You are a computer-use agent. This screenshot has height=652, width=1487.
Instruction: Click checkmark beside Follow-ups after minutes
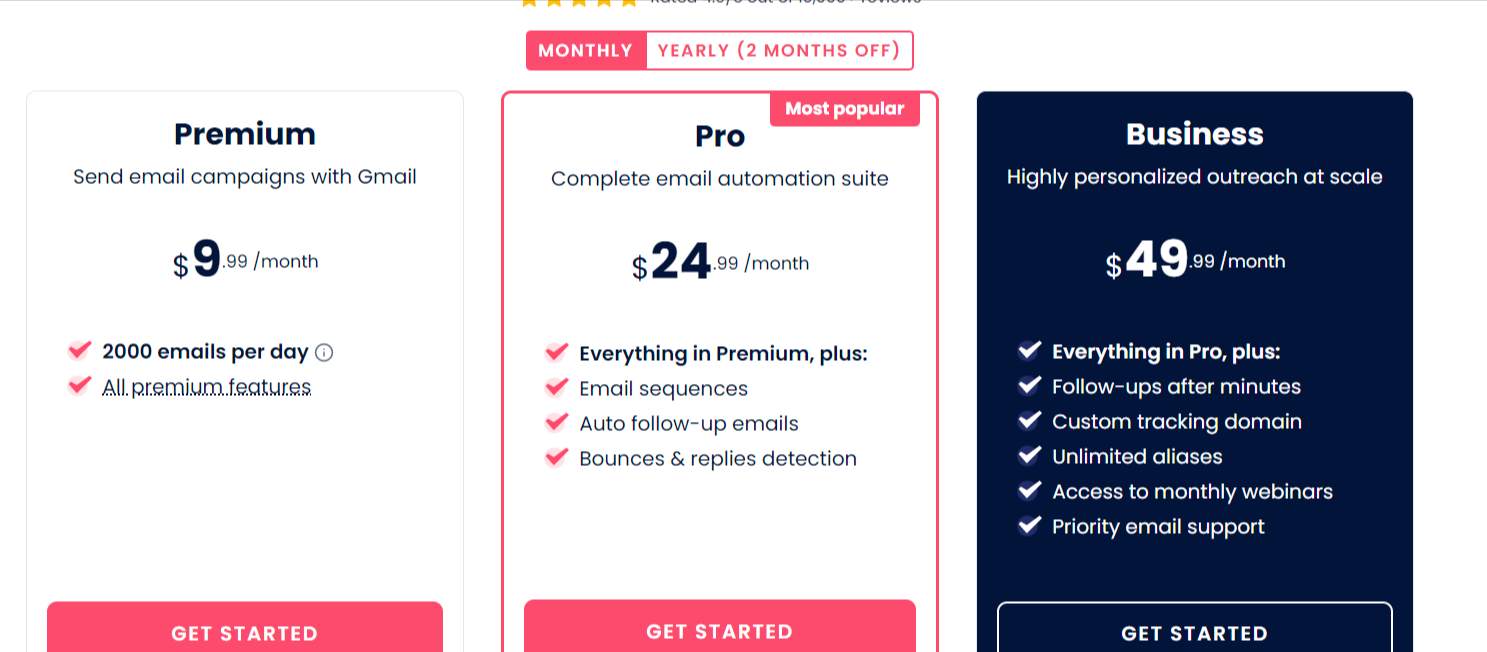pos(1029,385)
